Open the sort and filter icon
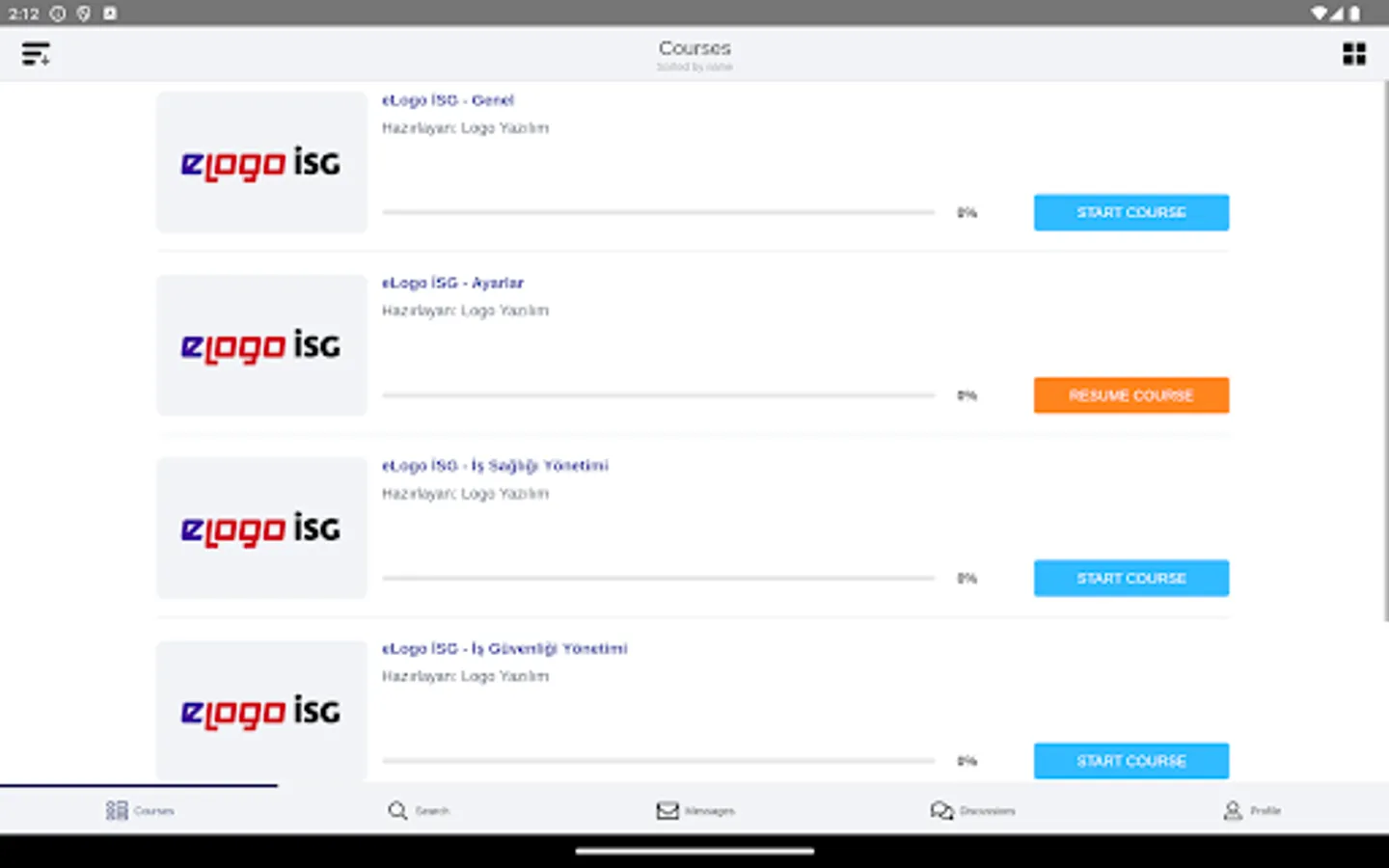 pos(36,54)
